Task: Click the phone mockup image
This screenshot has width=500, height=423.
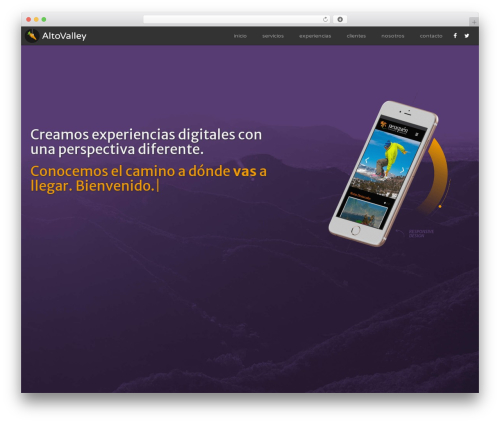Action: 383,174
